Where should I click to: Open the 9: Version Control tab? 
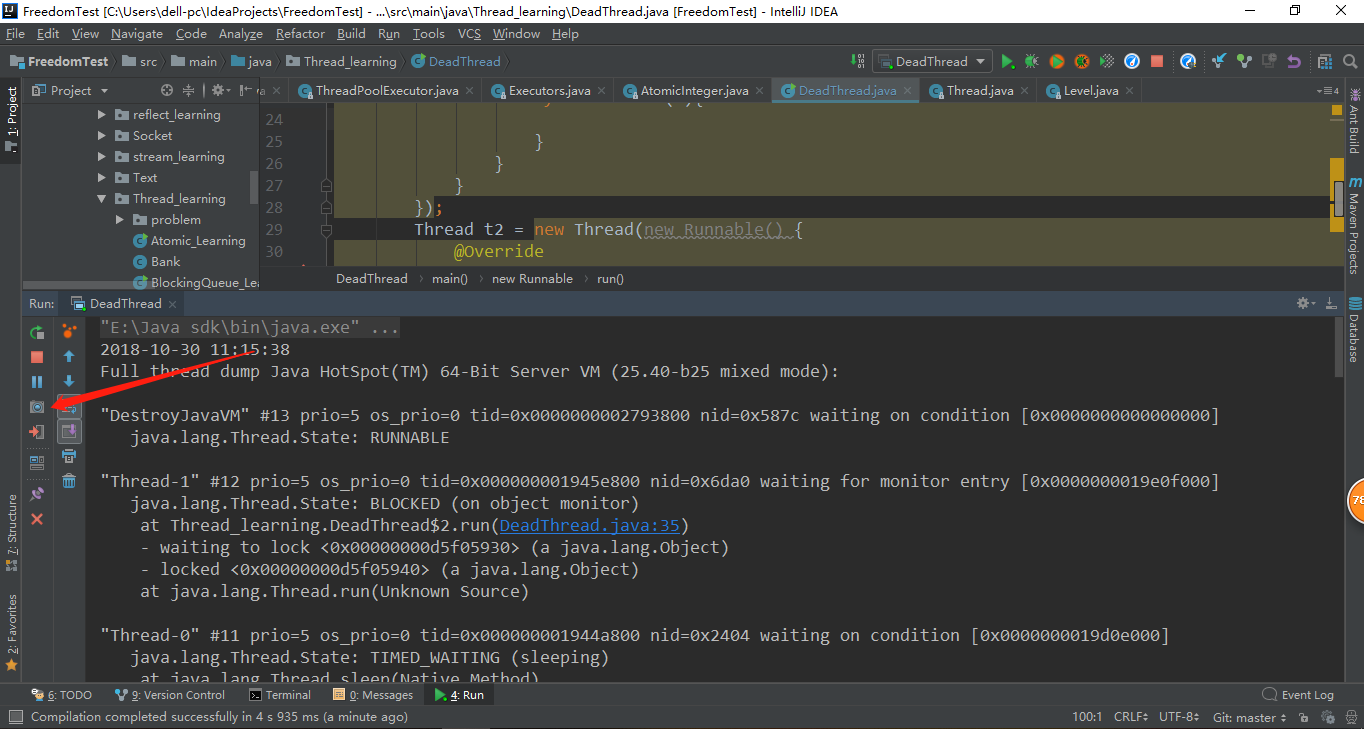170,695
